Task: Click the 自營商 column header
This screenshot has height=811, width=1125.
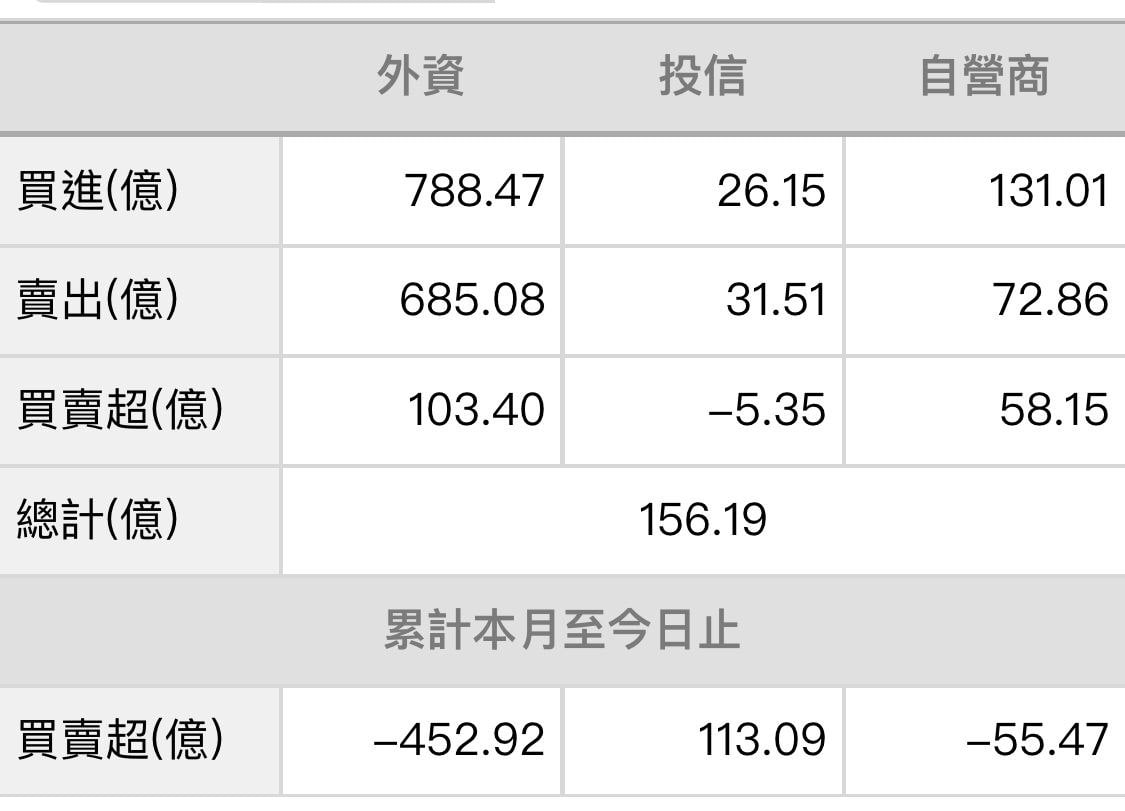Action: point(983,77)
